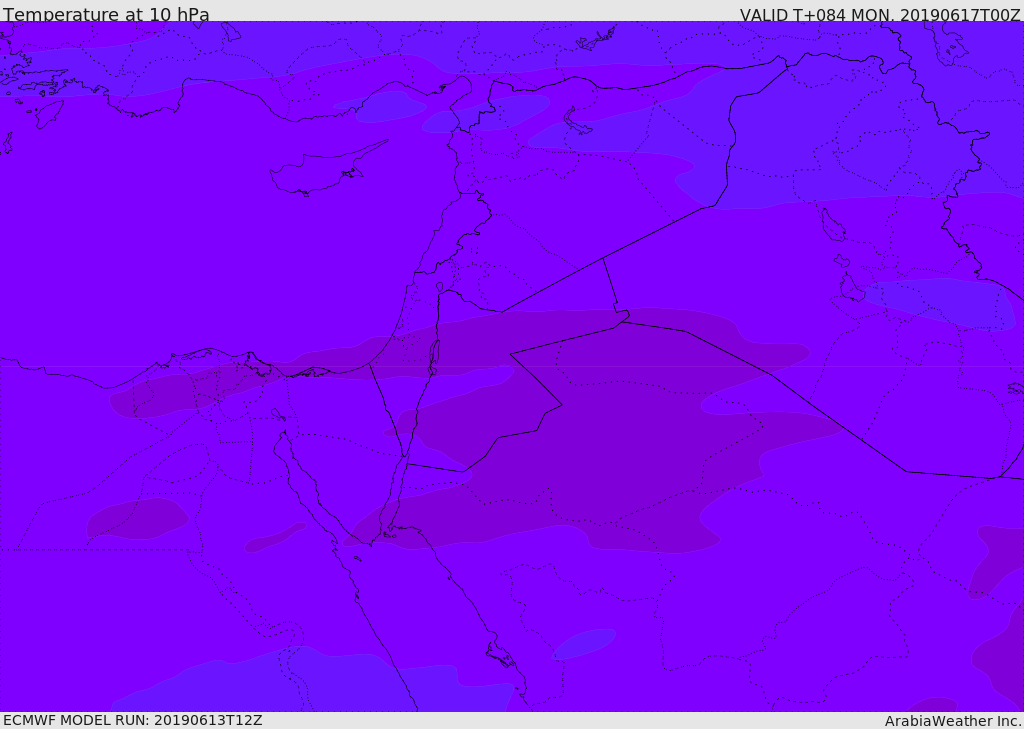Image resolution: width=1024 pixels, height=729 pixels.
Task: Click the "VALID T+084 MON. 20190617T00Z" label
Action: click(880, 14)
